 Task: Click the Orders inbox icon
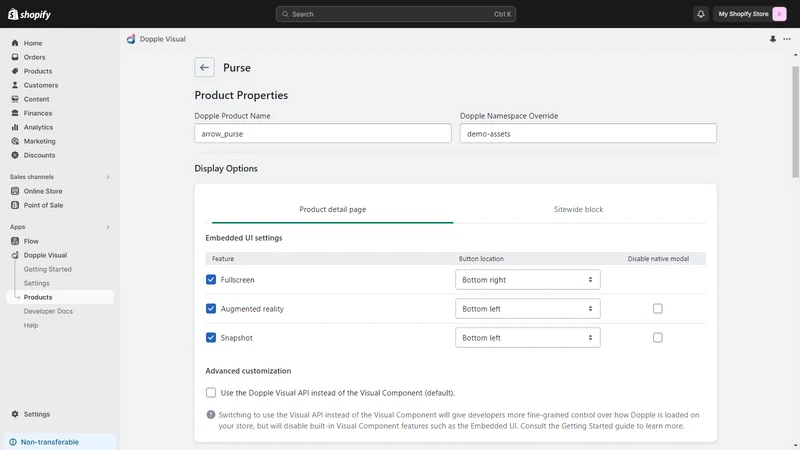click(x=15, y=57)
